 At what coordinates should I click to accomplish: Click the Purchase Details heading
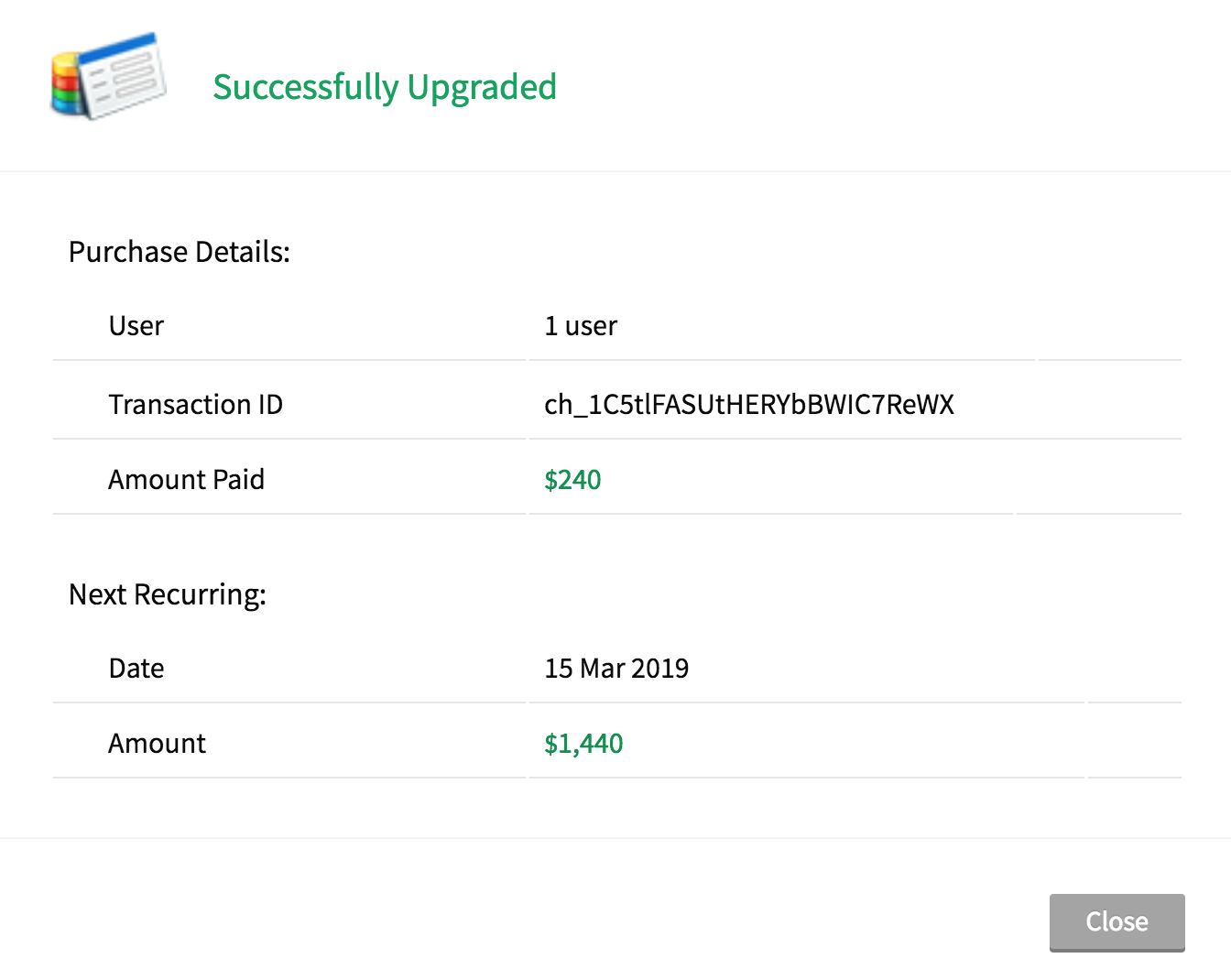[180, 252]
